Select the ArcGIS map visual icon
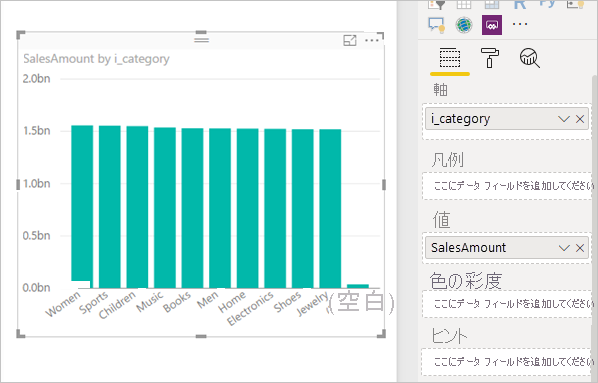The width and height of the screenshot is (598, 383). 464,25
